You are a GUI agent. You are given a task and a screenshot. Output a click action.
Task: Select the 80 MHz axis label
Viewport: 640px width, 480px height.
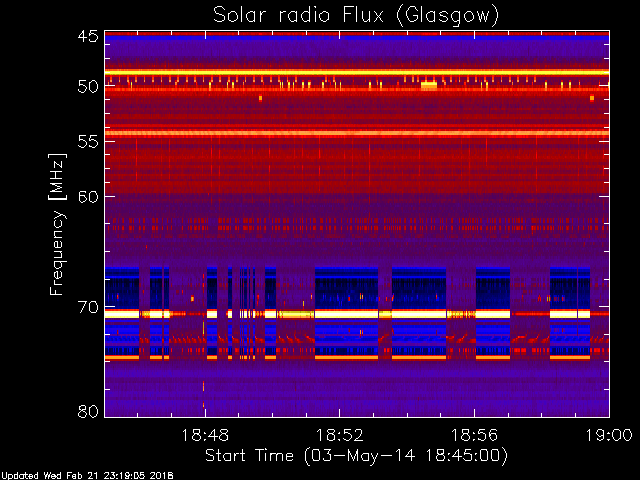click(x=88, y=411)
